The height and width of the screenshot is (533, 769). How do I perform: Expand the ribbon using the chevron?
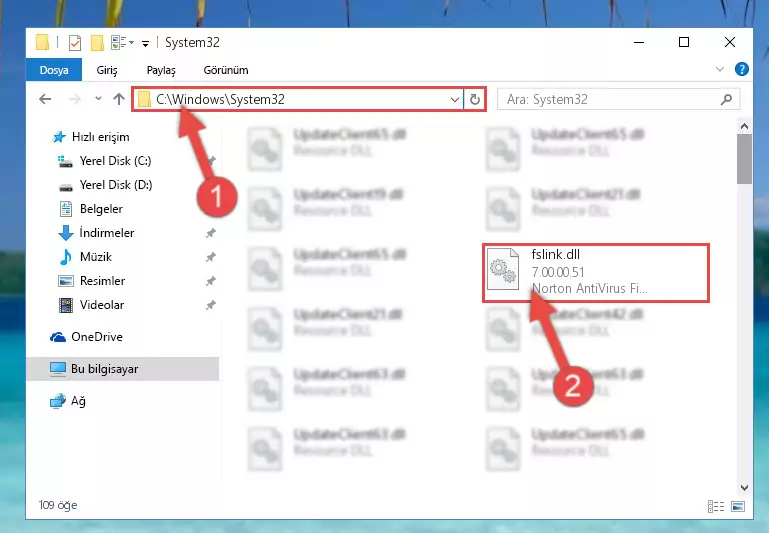click(x=719, y=70)
